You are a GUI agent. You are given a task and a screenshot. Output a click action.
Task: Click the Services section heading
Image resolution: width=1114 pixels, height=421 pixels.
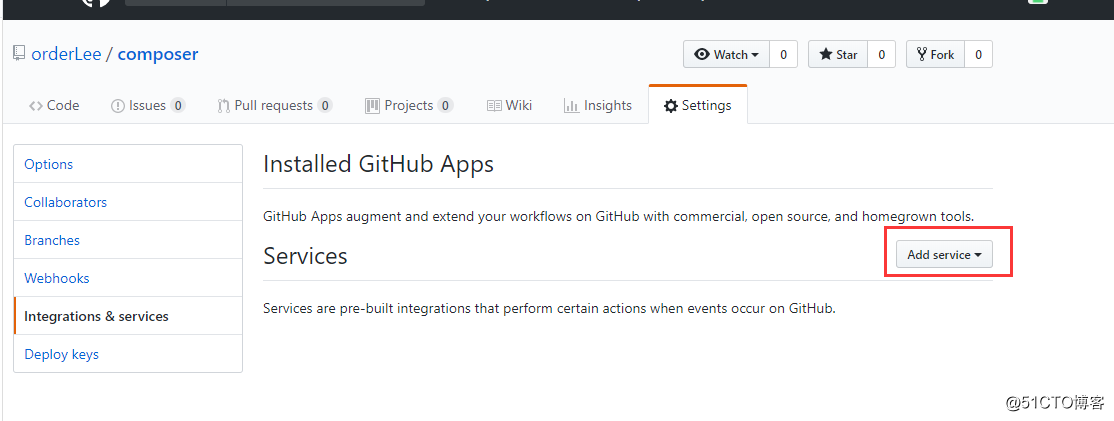(x=305, y=256)
